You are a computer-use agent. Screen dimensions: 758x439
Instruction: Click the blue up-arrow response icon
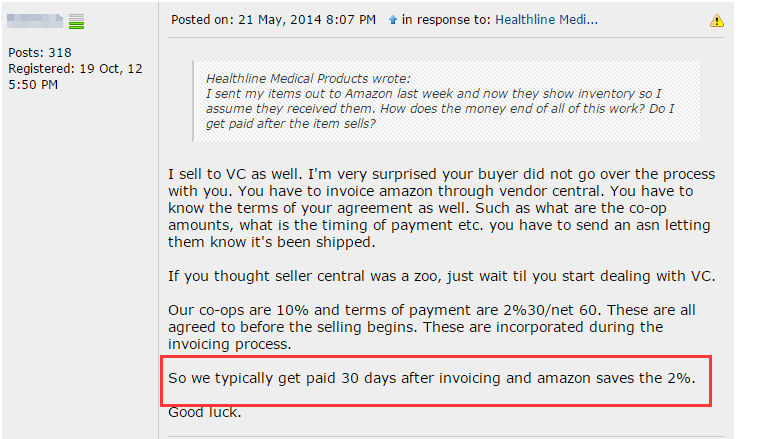pyautogui.click(x=393, y=20)
